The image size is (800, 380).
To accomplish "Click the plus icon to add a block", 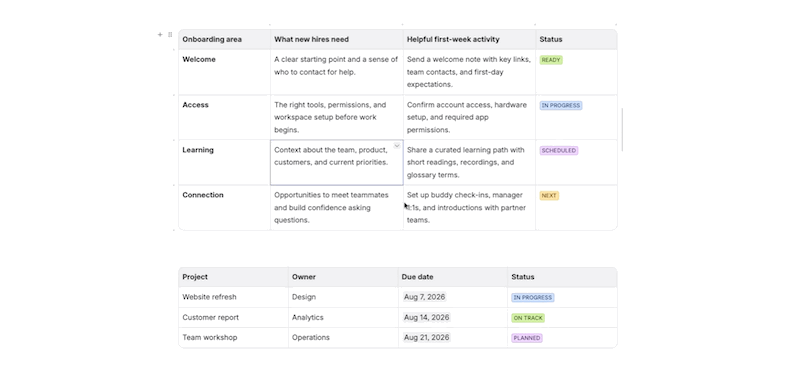I will 160,35.
